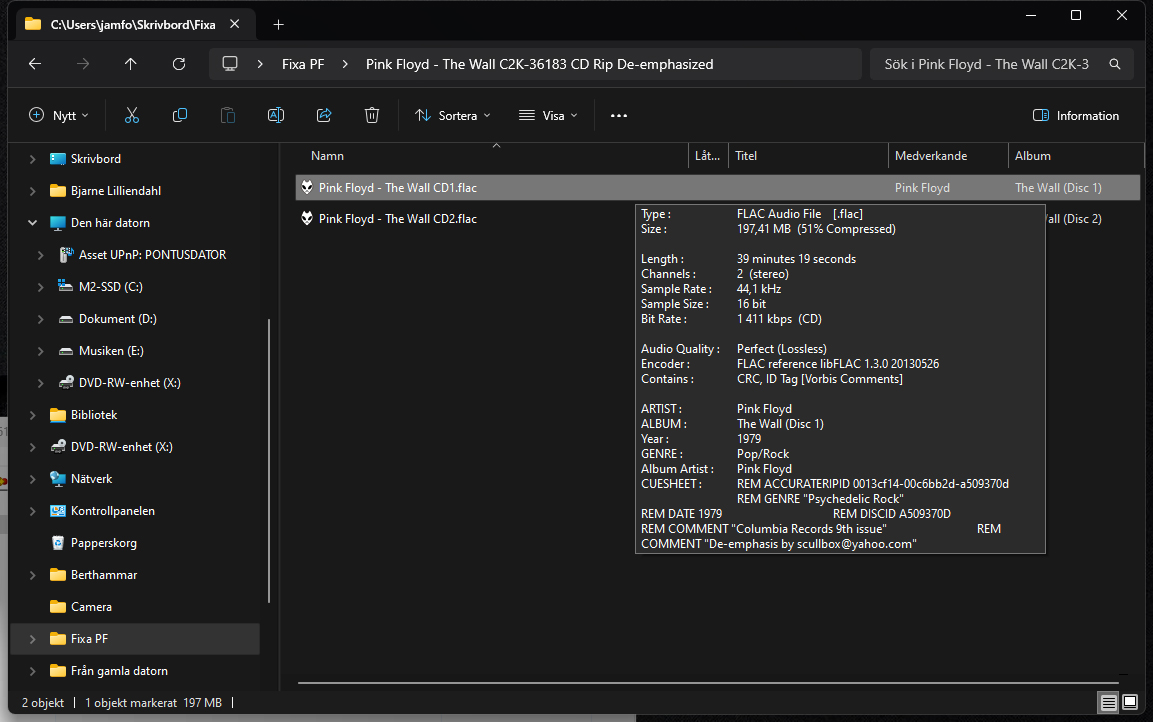Select DVD-RW-enhet (X:) under Den här datorn
Image resolution: width=1153 pixels, height=722 pixels.
click(x=129, y=382)
